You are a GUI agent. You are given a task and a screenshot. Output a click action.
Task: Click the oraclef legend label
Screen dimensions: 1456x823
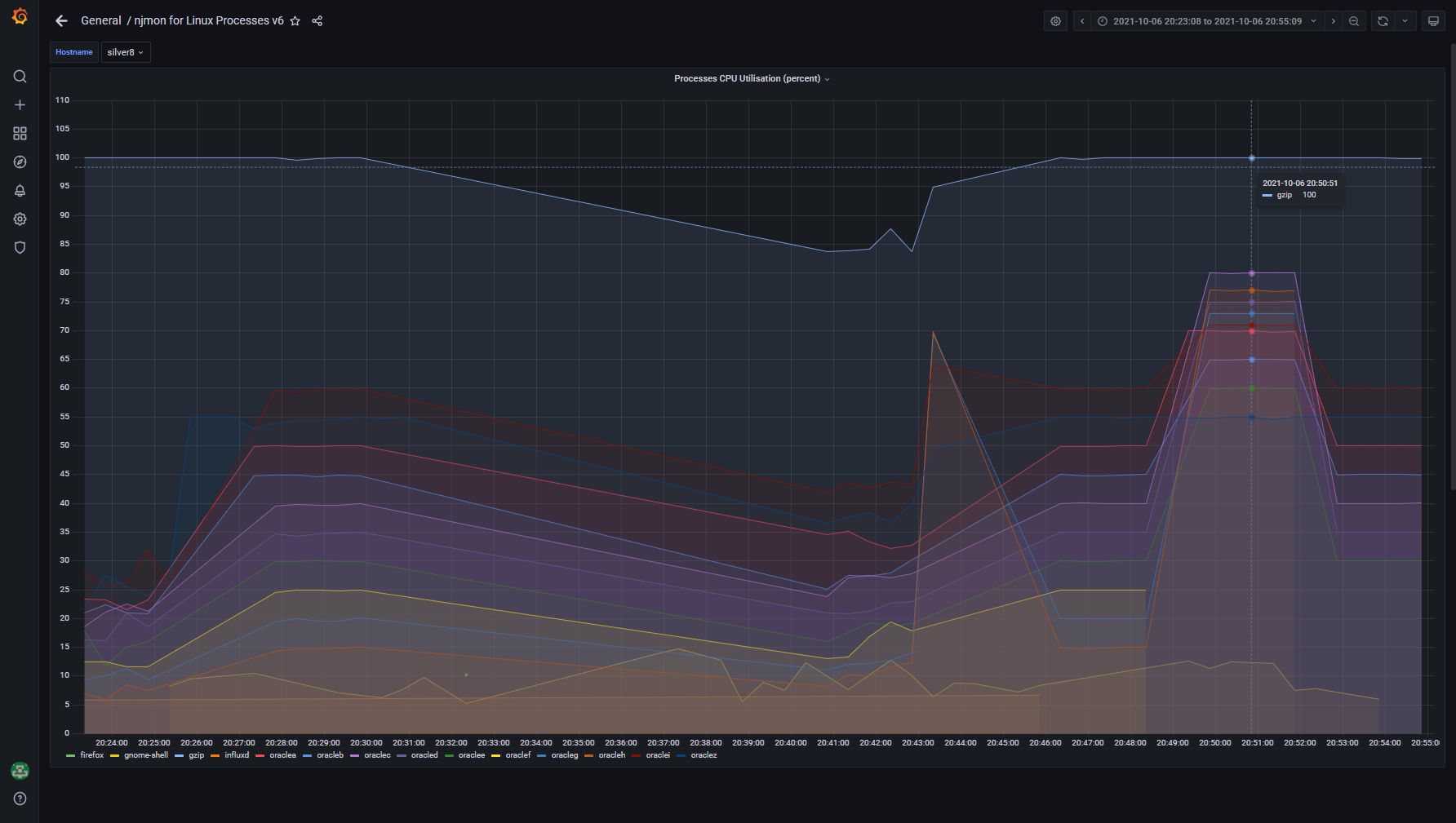[518, 755]
